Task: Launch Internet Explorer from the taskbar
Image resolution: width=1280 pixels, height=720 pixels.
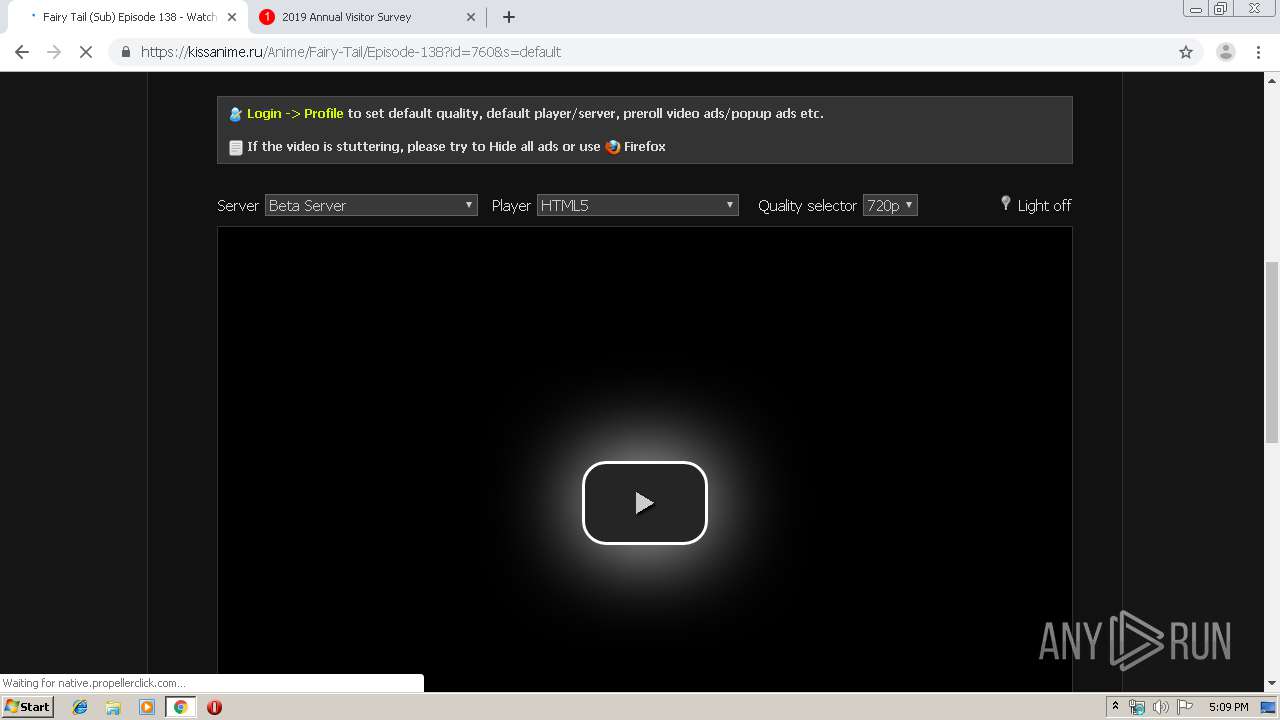Action: click(80, 707)
